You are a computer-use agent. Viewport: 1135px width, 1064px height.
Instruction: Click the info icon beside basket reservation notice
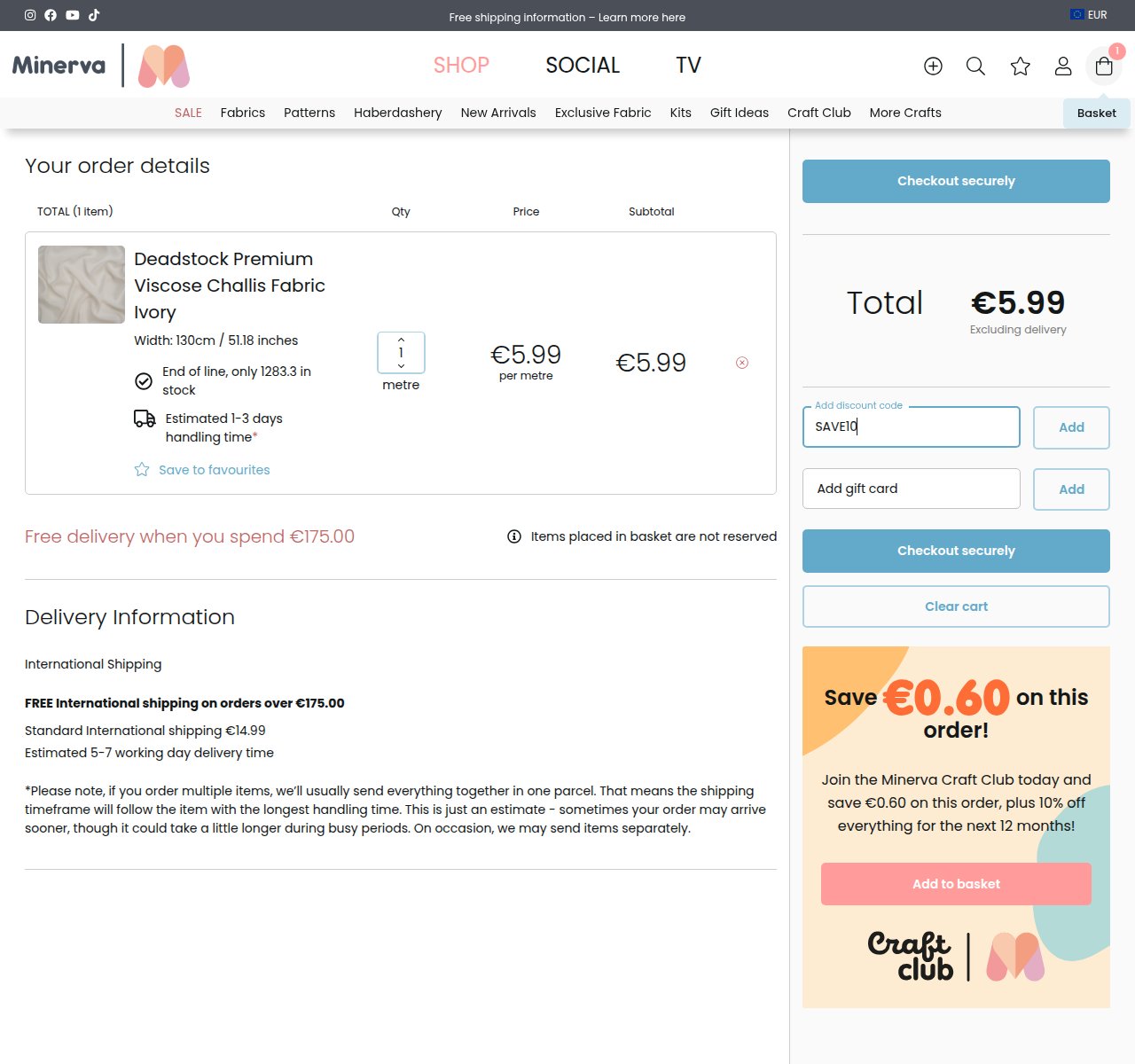click(514, 536)
